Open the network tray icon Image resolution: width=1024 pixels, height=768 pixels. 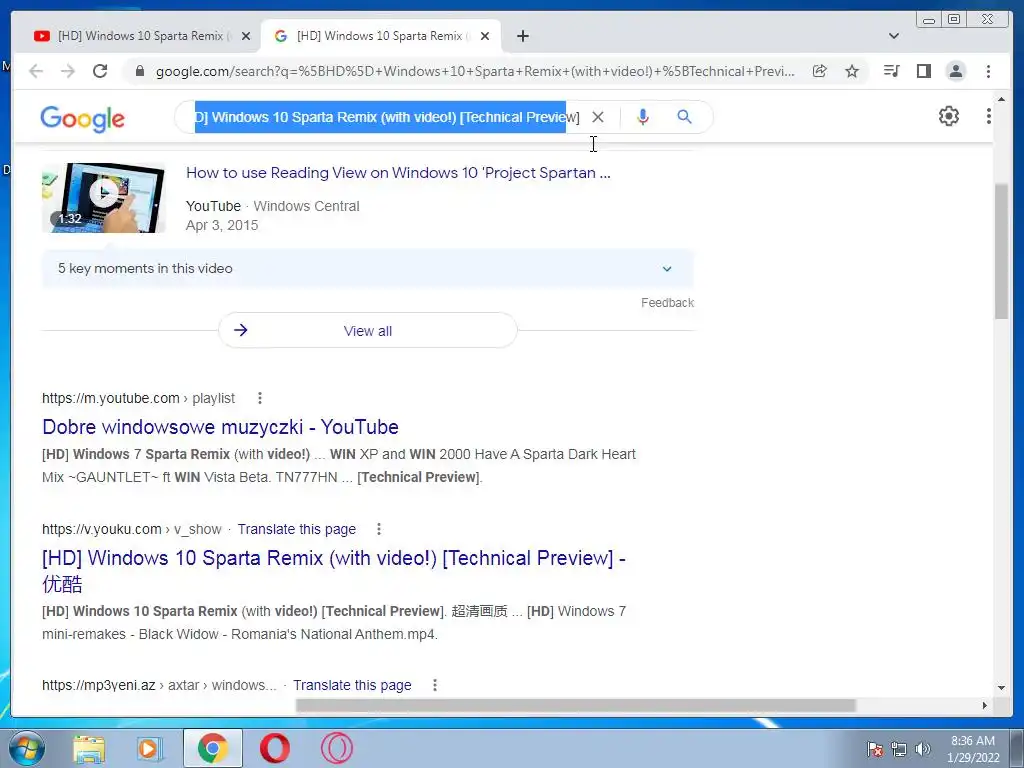pyautogui.click(x=899, y=749)
